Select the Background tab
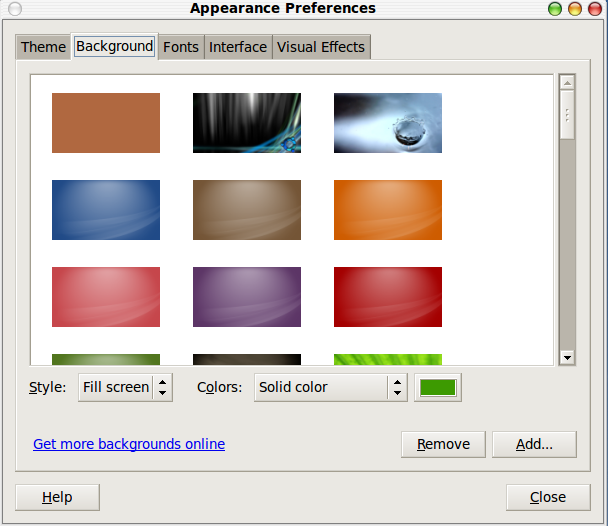Viewport: 608px width, 526px height. pyautogui.click(x=114, y=46)
